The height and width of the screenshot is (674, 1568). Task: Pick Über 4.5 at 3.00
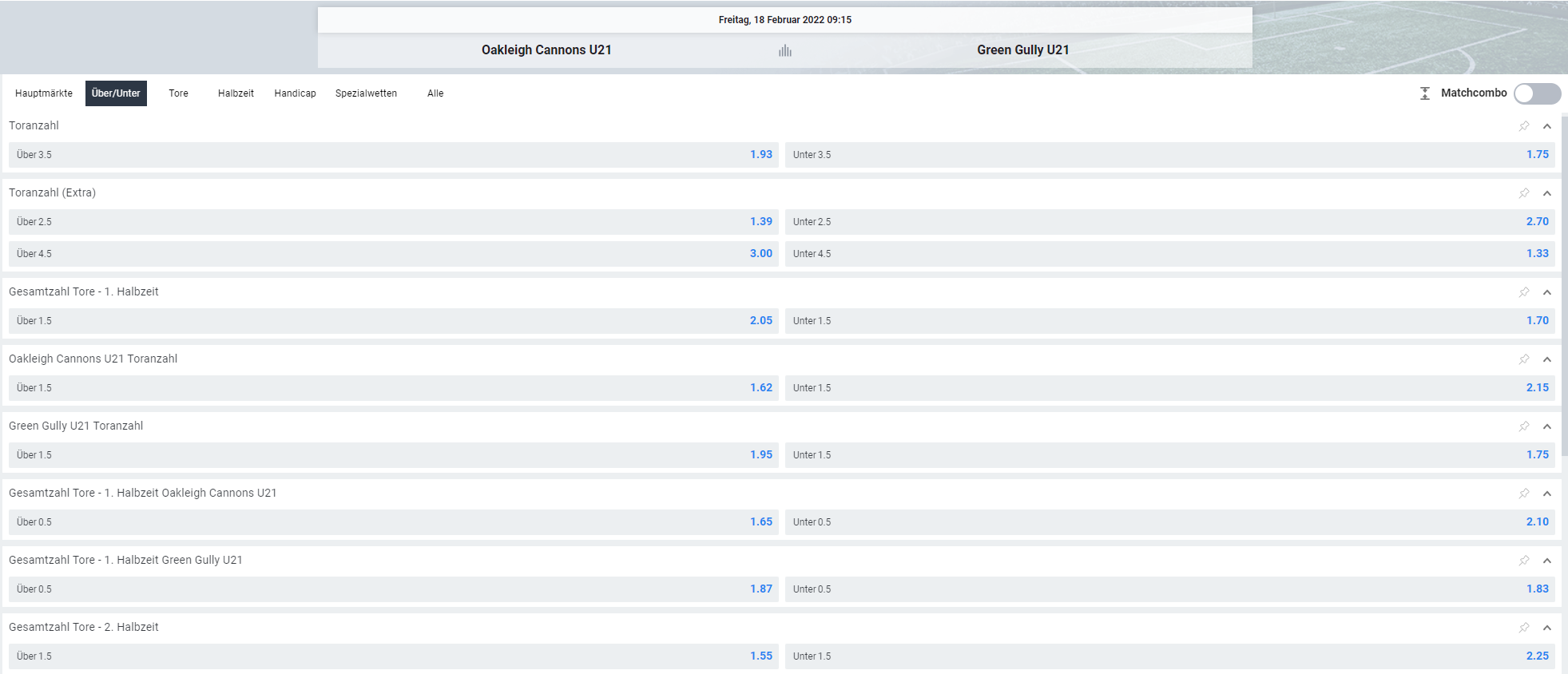click(394, 254)
